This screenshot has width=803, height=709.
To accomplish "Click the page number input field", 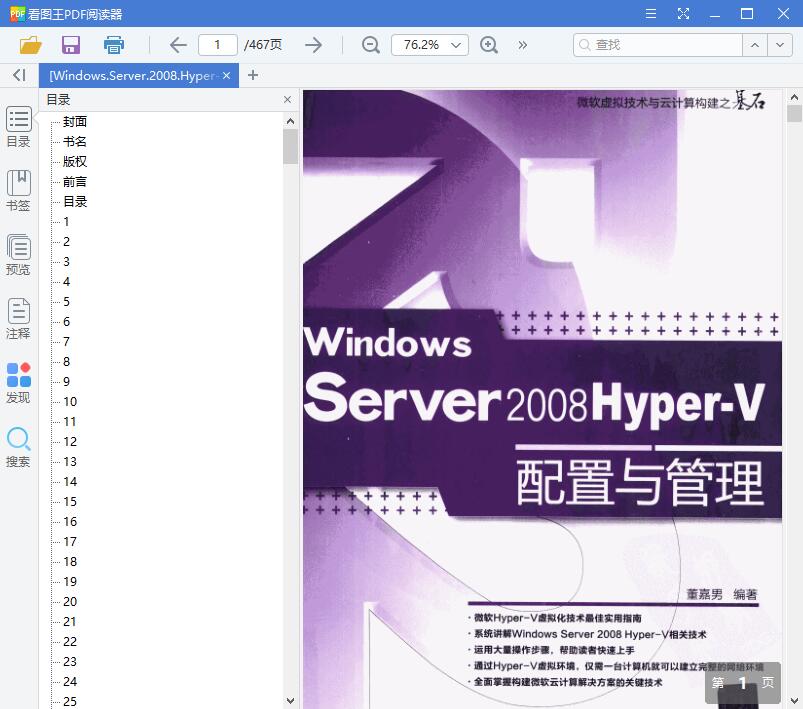I will pos(218,45).
